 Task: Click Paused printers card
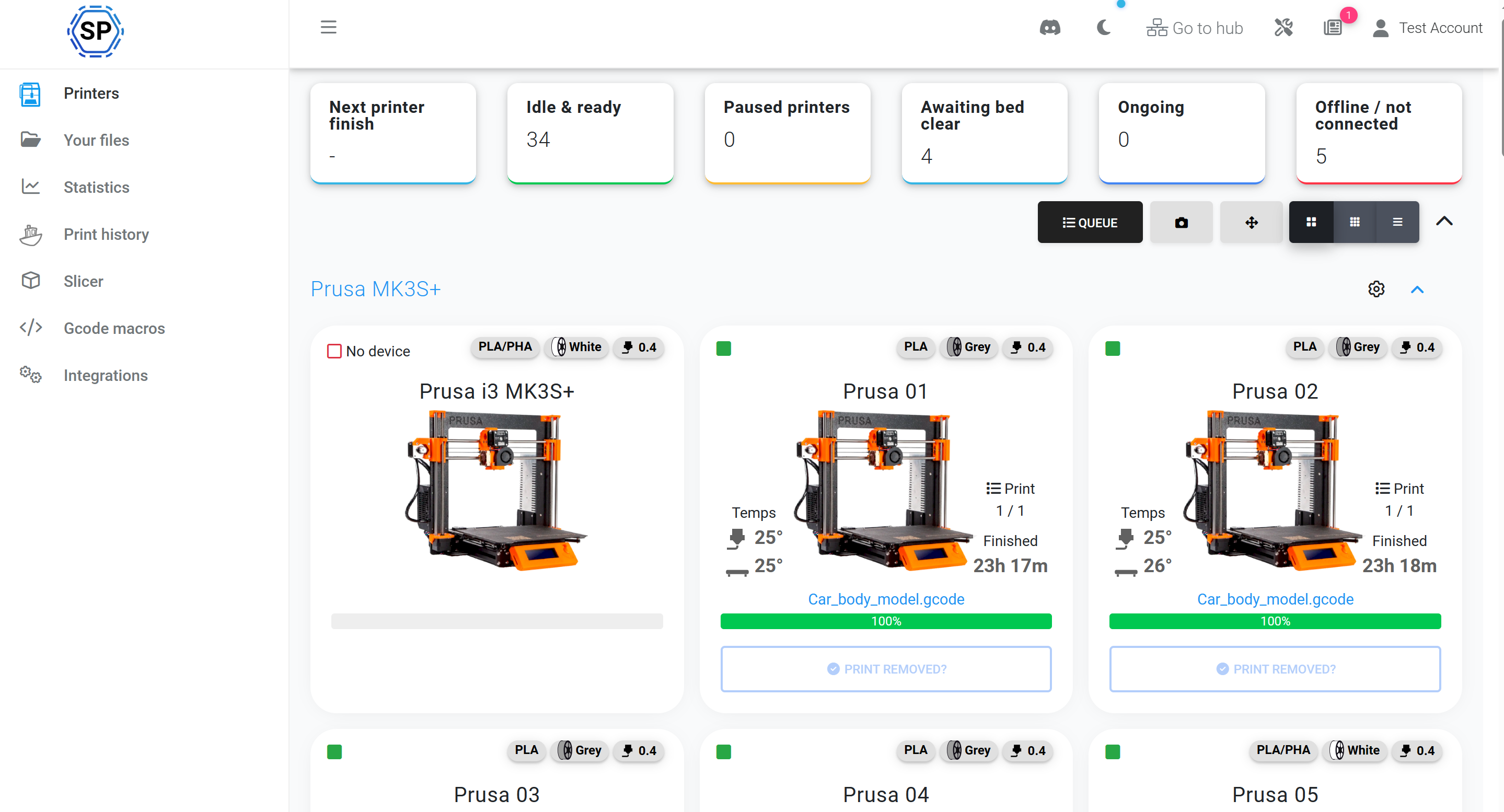tap(787, 133)
